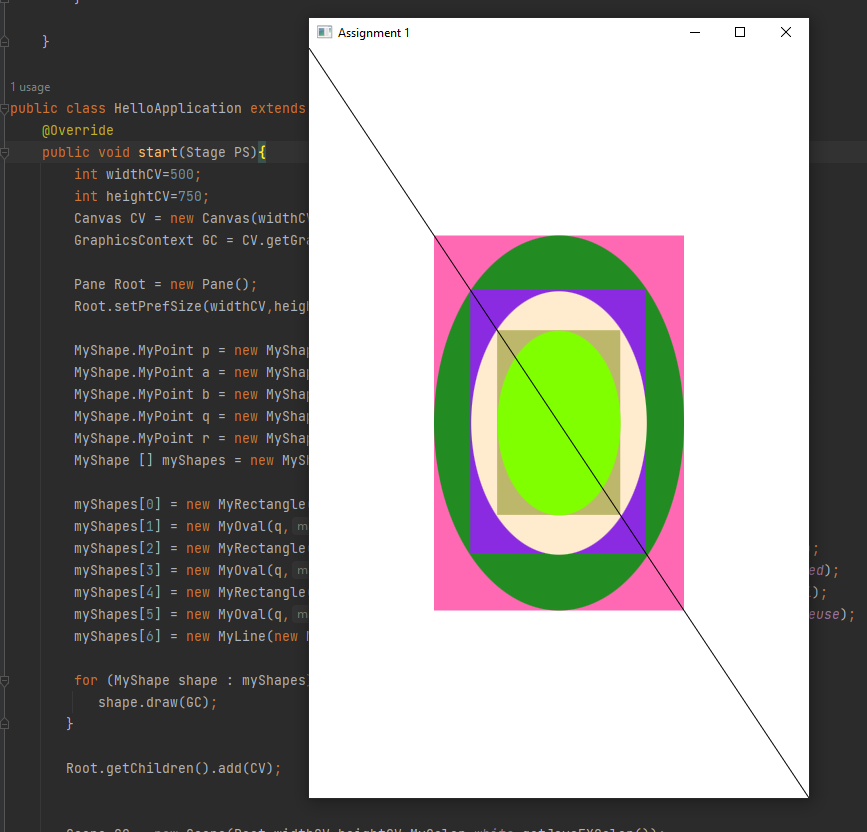Click the 'myShapes[4] = new MyRectangle' line

[191, 593]
